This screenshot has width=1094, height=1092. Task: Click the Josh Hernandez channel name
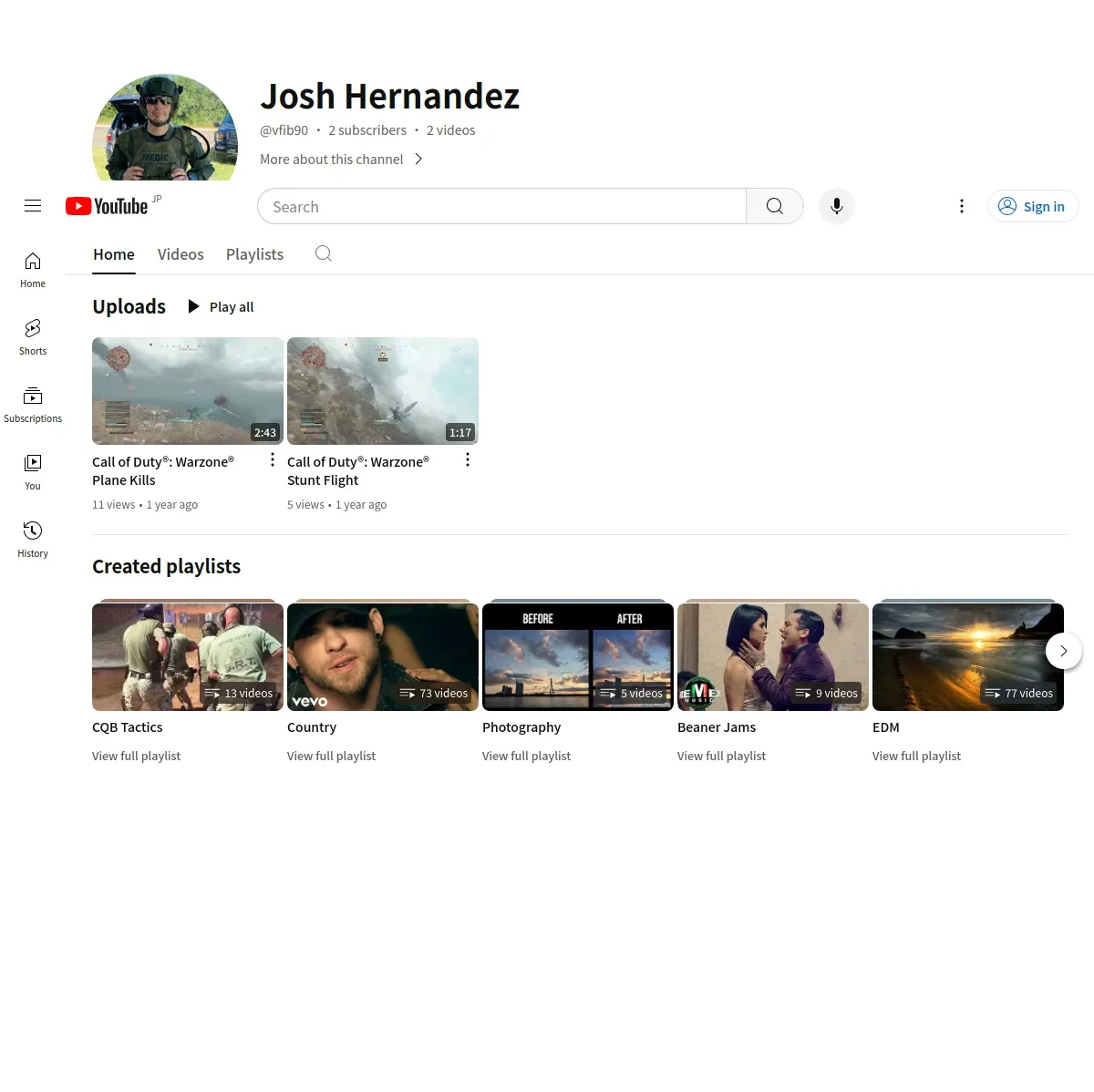point(390,96)
